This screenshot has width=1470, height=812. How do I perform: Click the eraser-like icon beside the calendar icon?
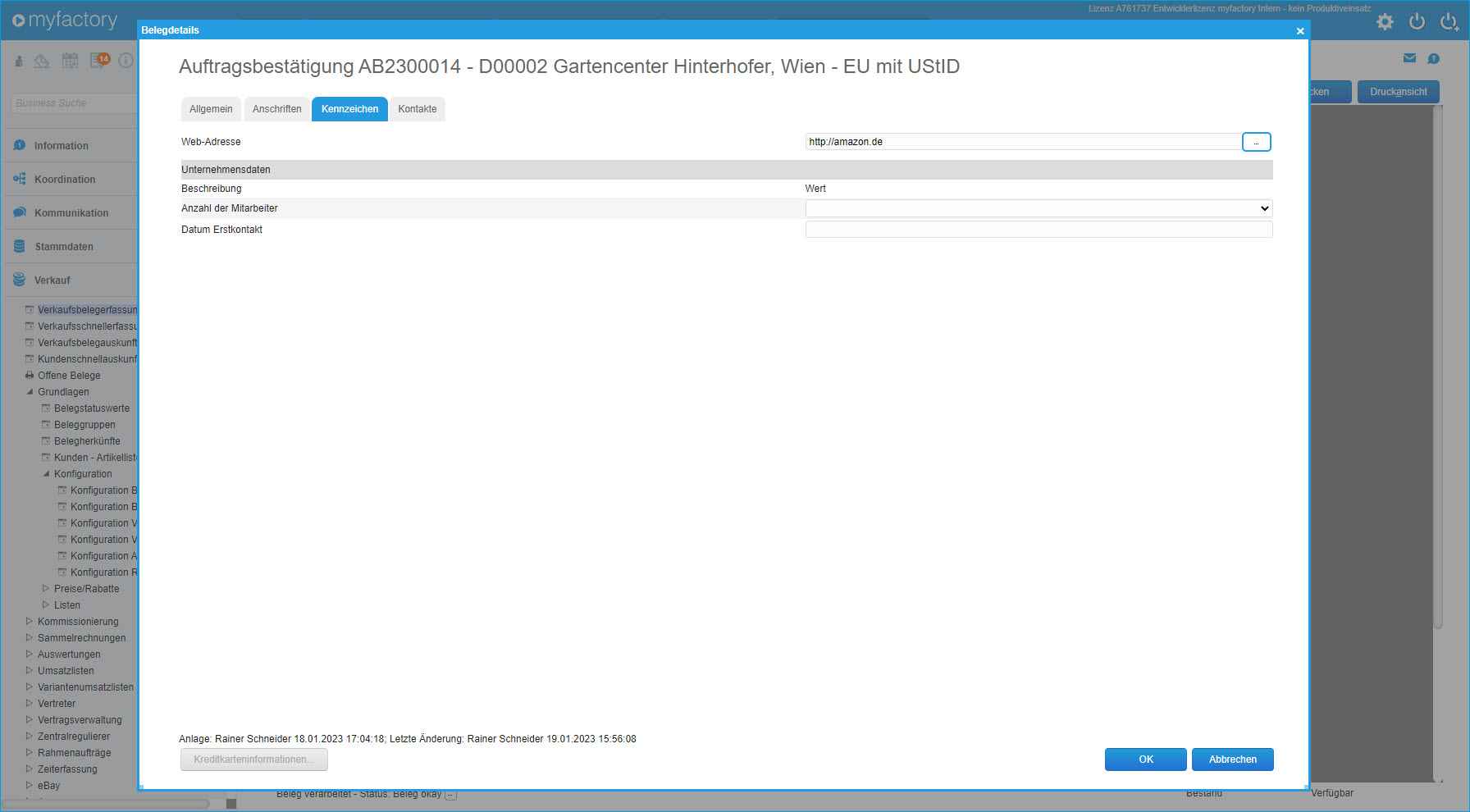click(x=42, y=61)
